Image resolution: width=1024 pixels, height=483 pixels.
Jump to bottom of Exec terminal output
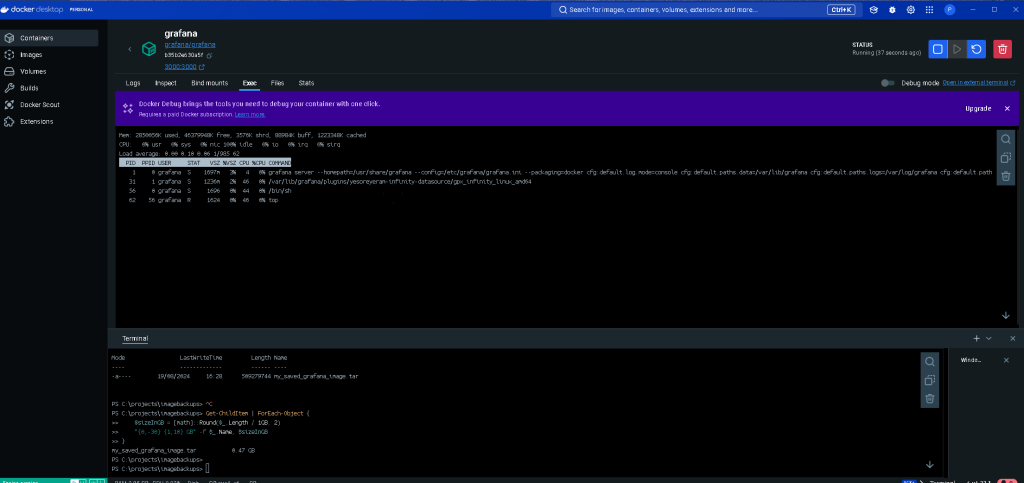coord(1006,315)
